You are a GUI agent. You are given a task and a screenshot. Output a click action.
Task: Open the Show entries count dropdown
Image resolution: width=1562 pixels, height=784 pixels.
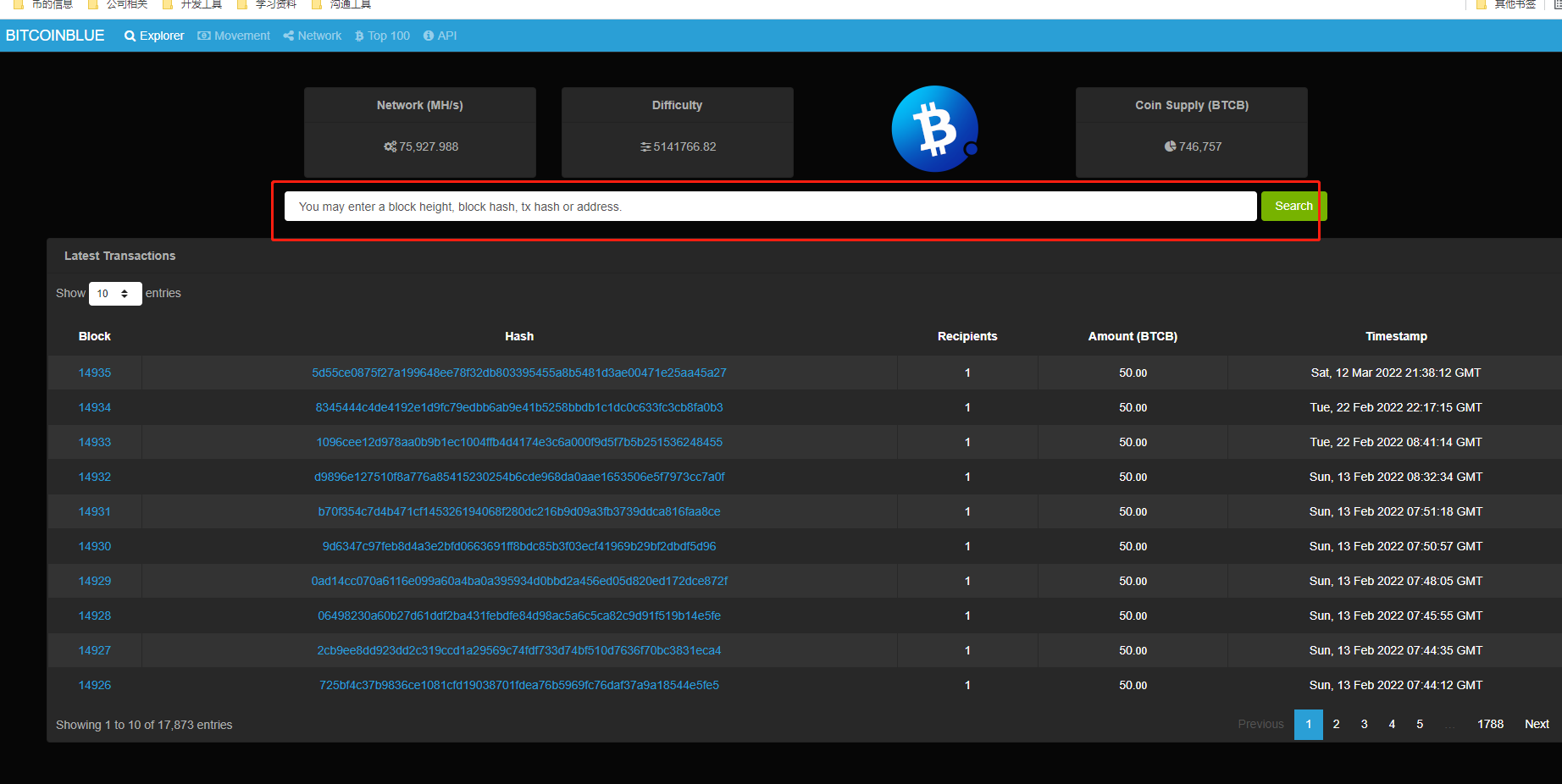click(114, 294)
